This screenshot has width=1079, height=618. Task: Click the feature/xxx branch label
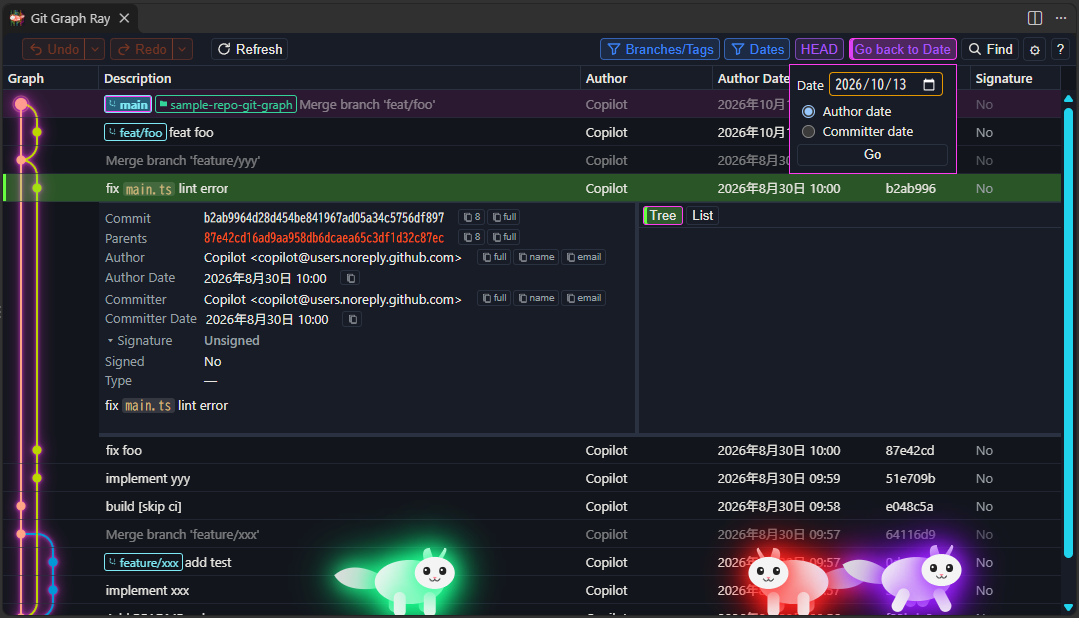click(x=143, y=562)
